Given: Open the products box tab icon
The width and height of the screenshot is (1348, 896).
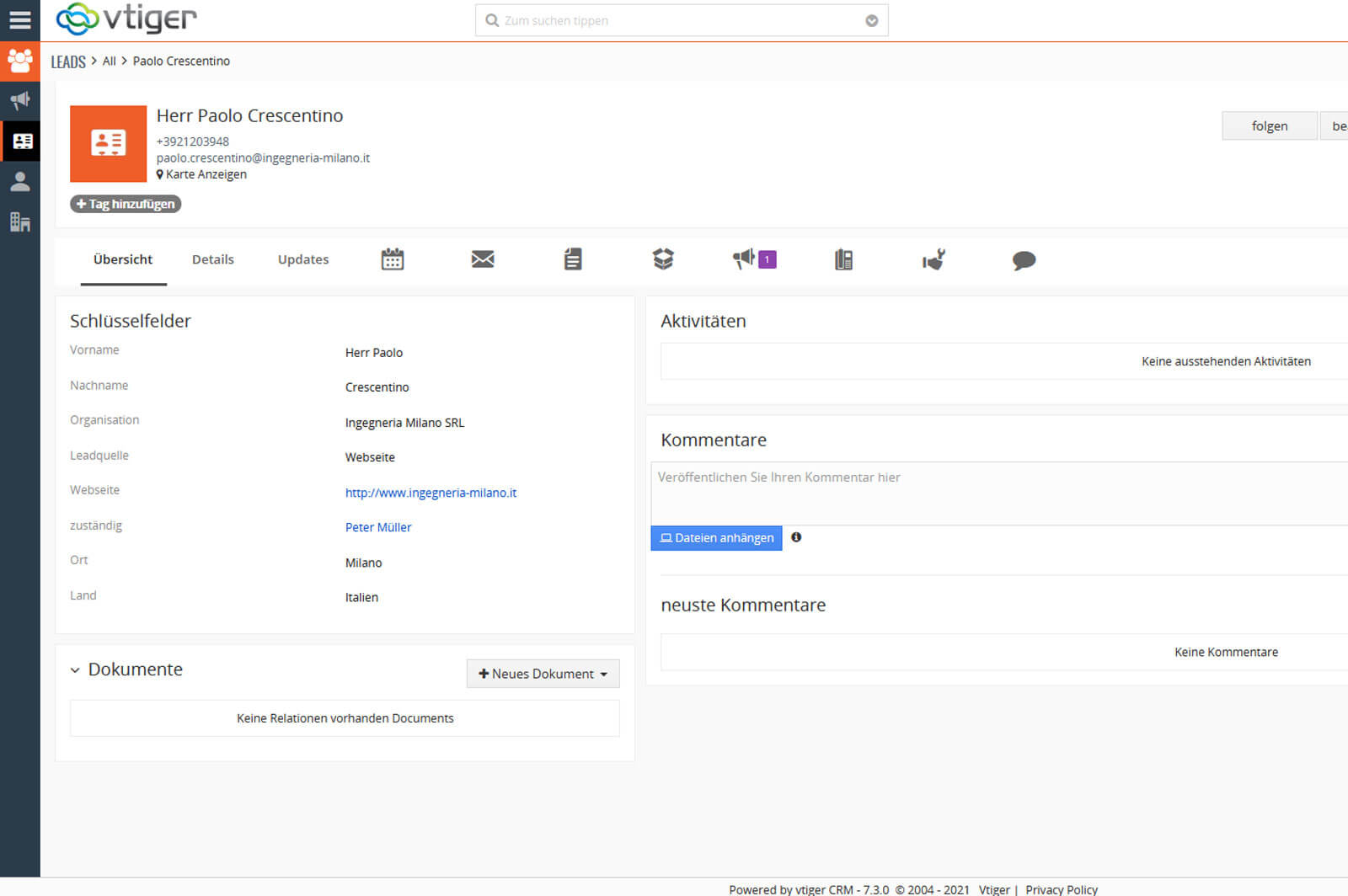Looking at the screenshot, I should point(663,259).
